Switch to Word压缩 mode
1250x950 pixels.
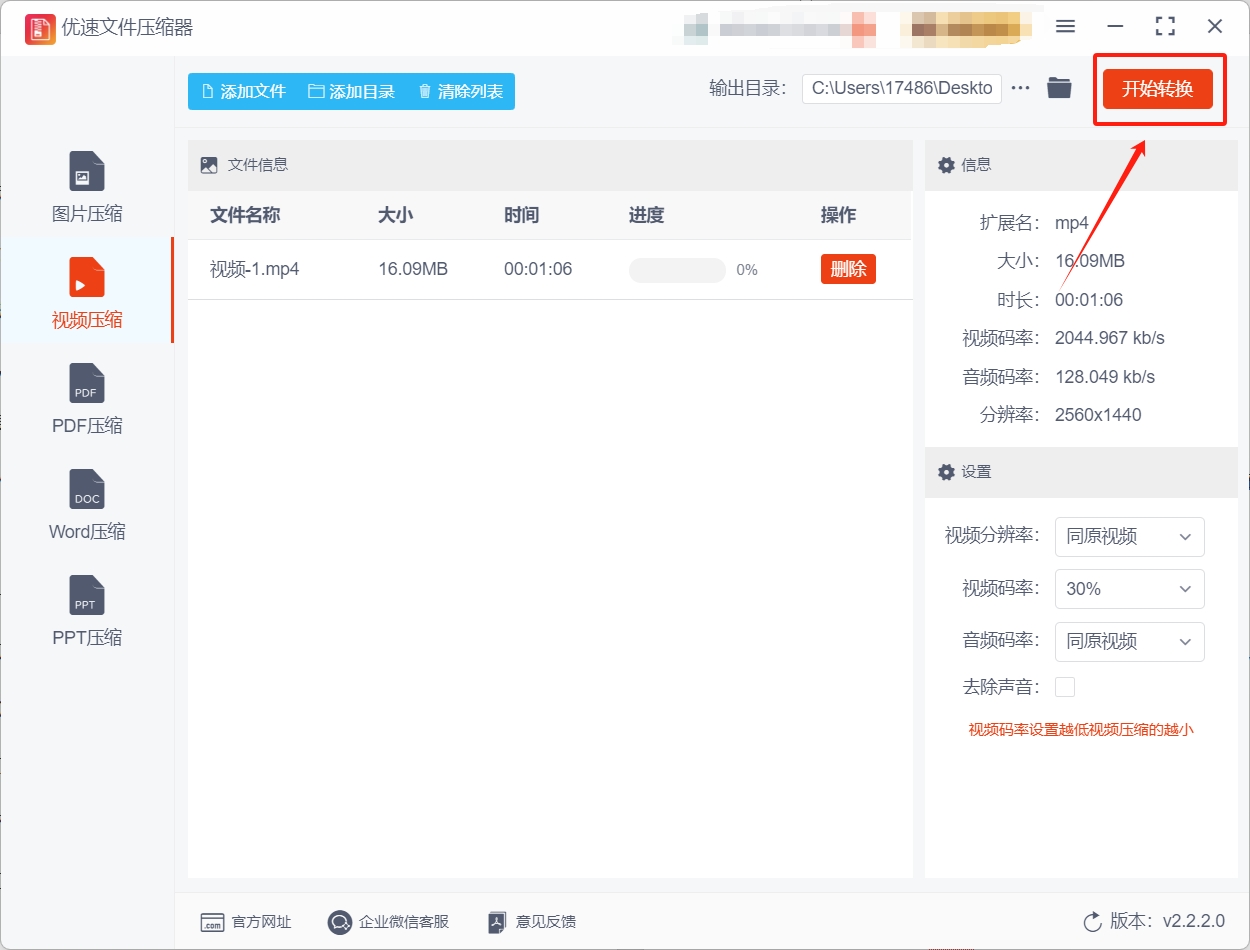click(x=86, y=505)
